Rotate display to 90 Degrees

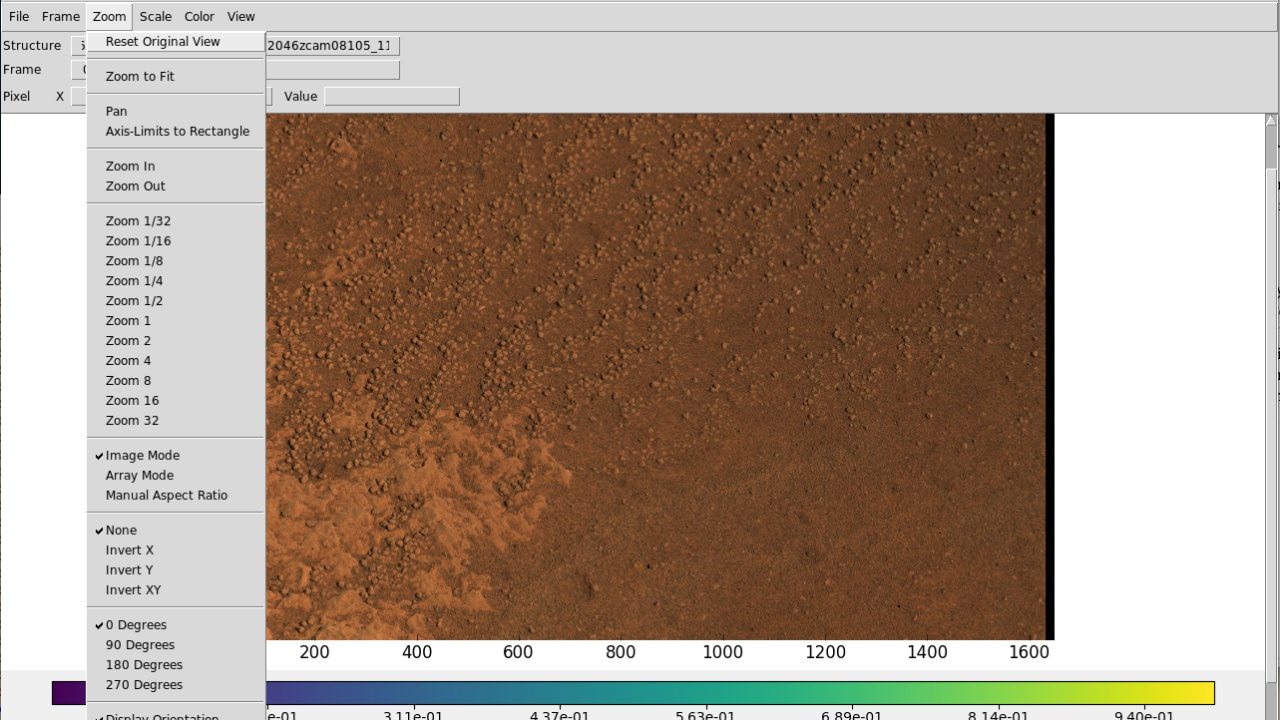tap(139, 644)
